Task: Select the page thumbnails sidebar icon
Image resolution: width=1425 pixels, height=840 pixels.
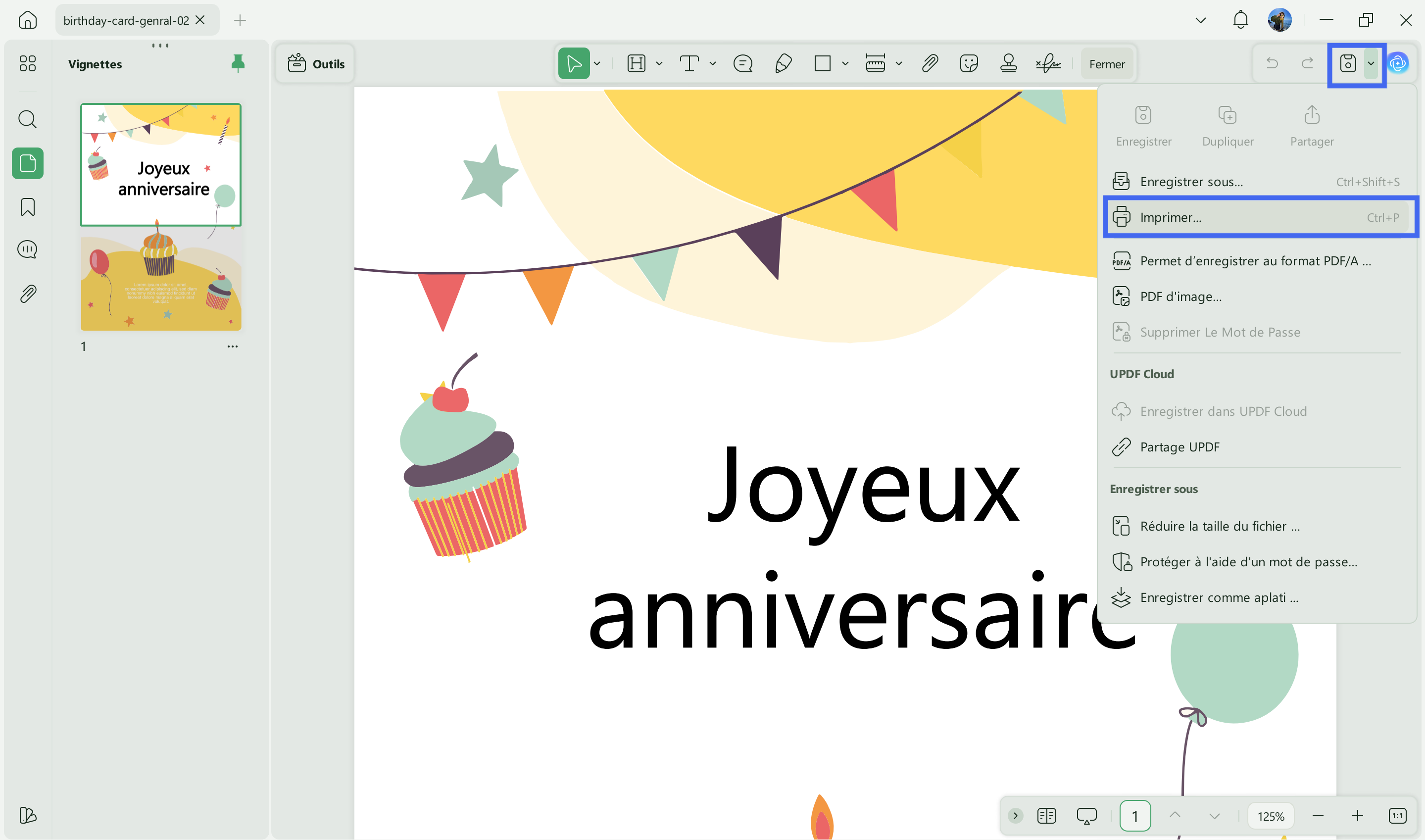Action: click(x=27, y=163)
